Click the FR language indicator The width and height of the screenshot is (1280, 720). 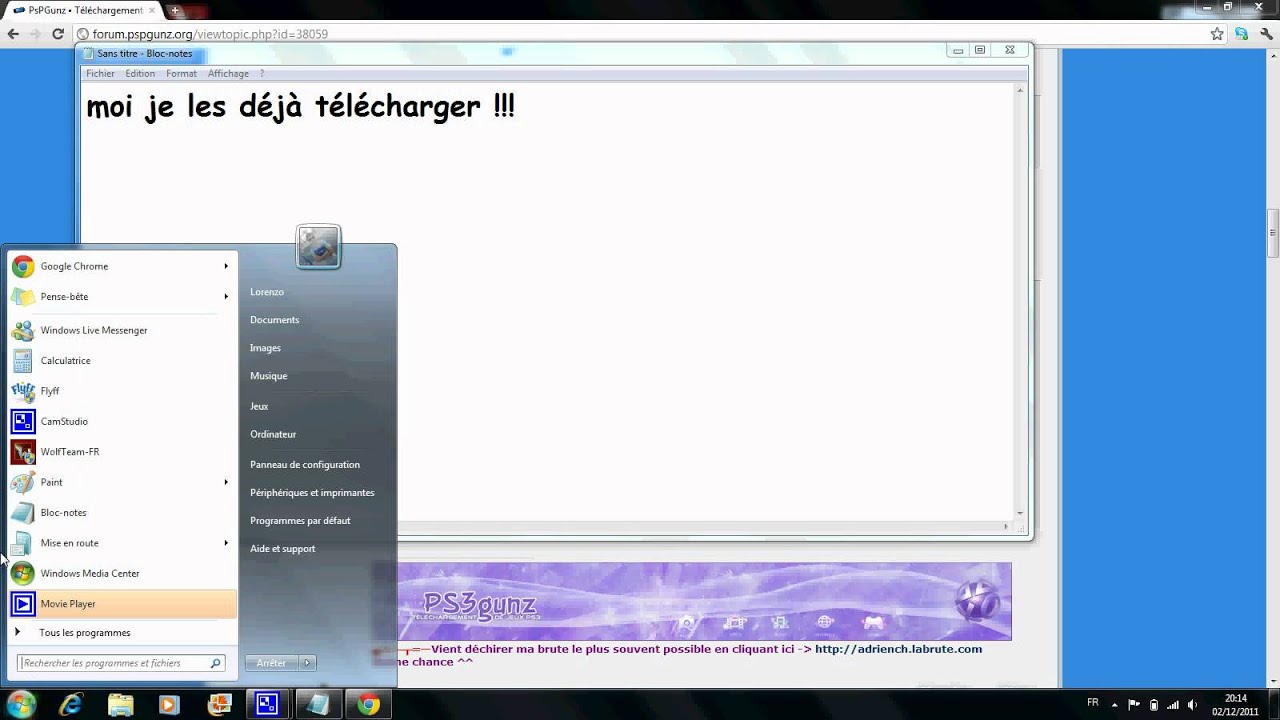[x=1093, y=703]
